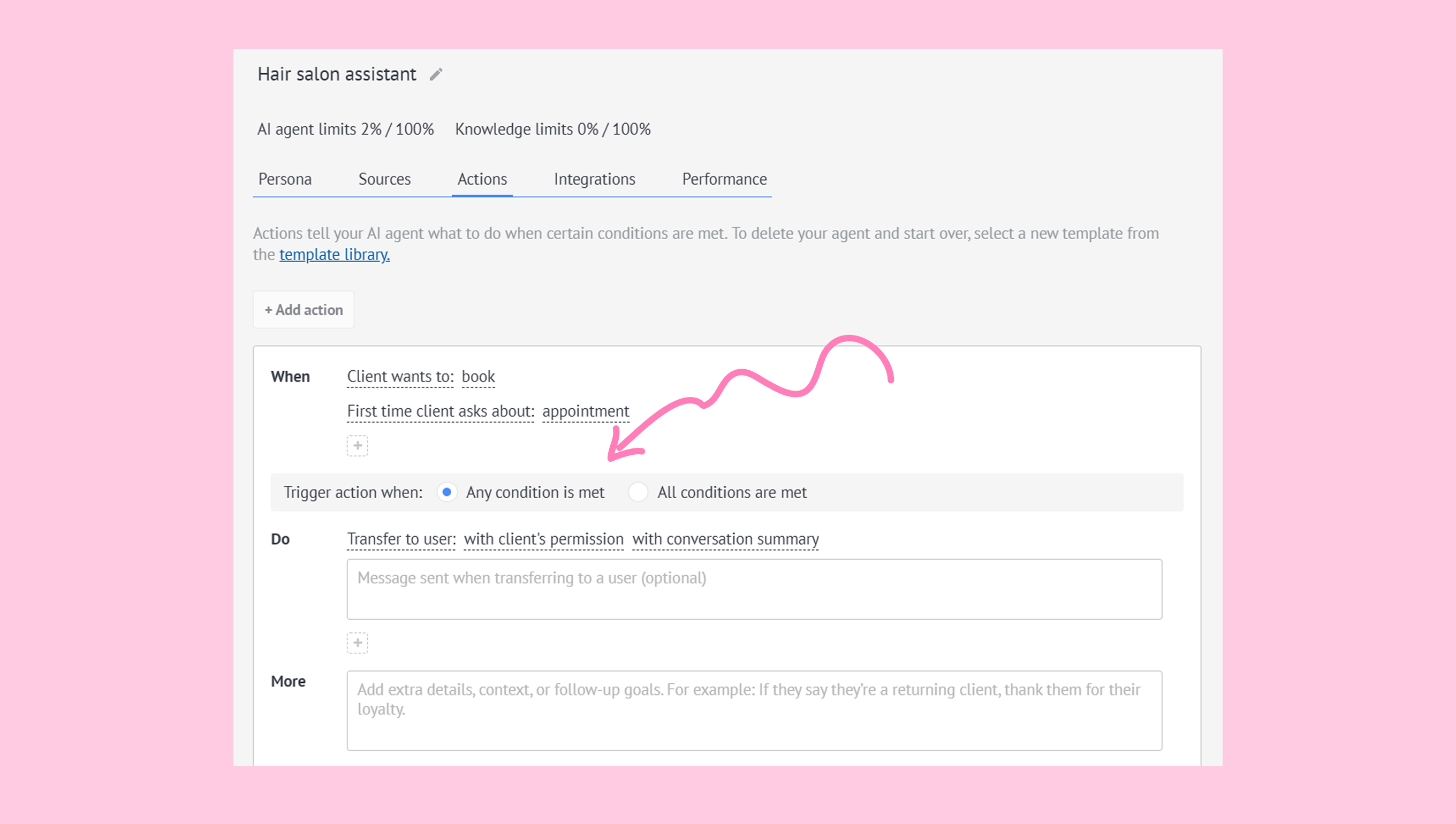Change the 'with client's permission' option
The width and height of the screenshot is (1456, 824).
[x=543, y=539]
